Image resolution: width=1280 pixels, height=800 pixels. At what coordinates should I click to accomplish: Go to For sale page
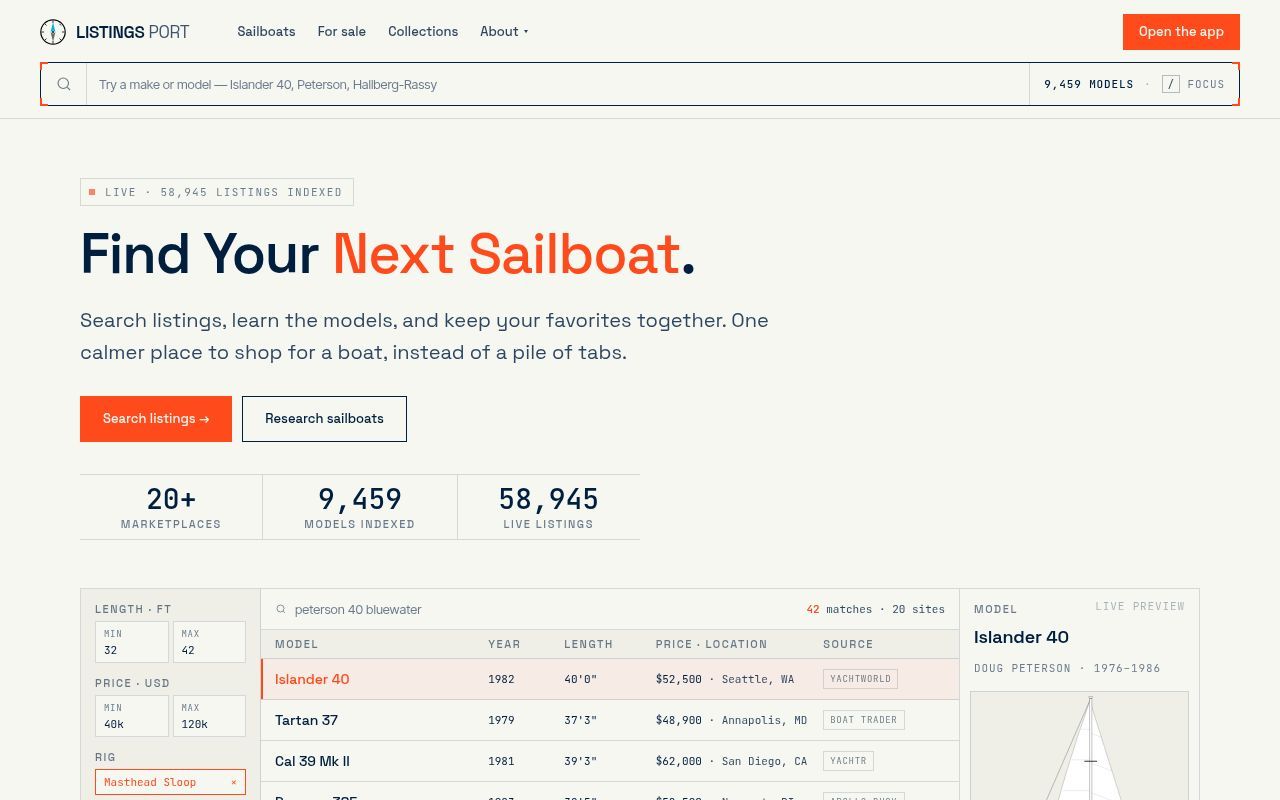(x=342, y=31)
